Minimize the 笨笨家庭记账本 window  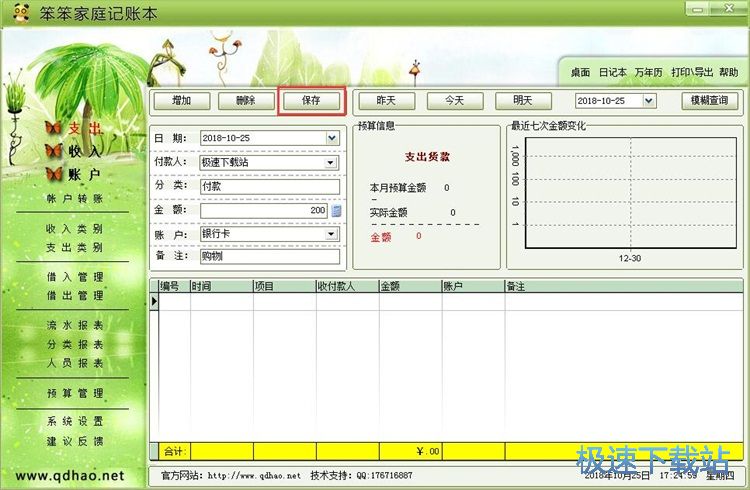pos(698,9)
